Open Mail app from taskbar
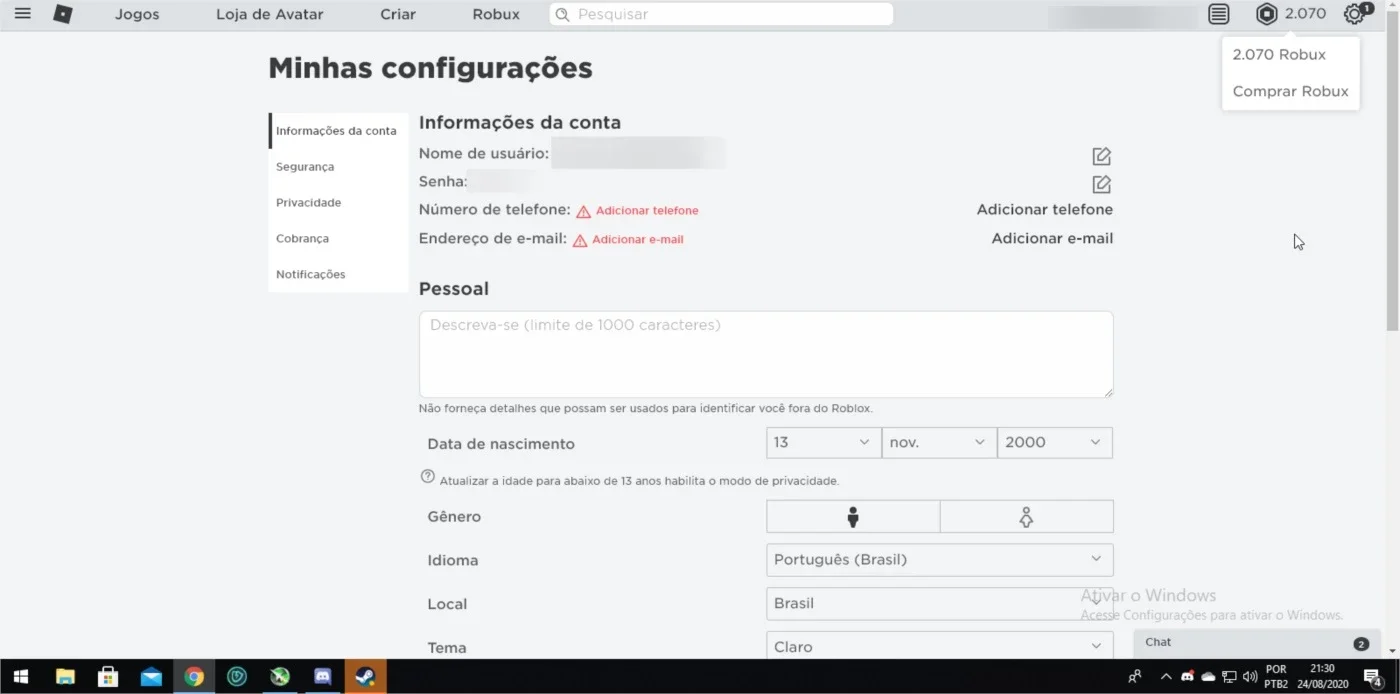Viewport: 1400px width, 694px height. [x=151, y=677]
